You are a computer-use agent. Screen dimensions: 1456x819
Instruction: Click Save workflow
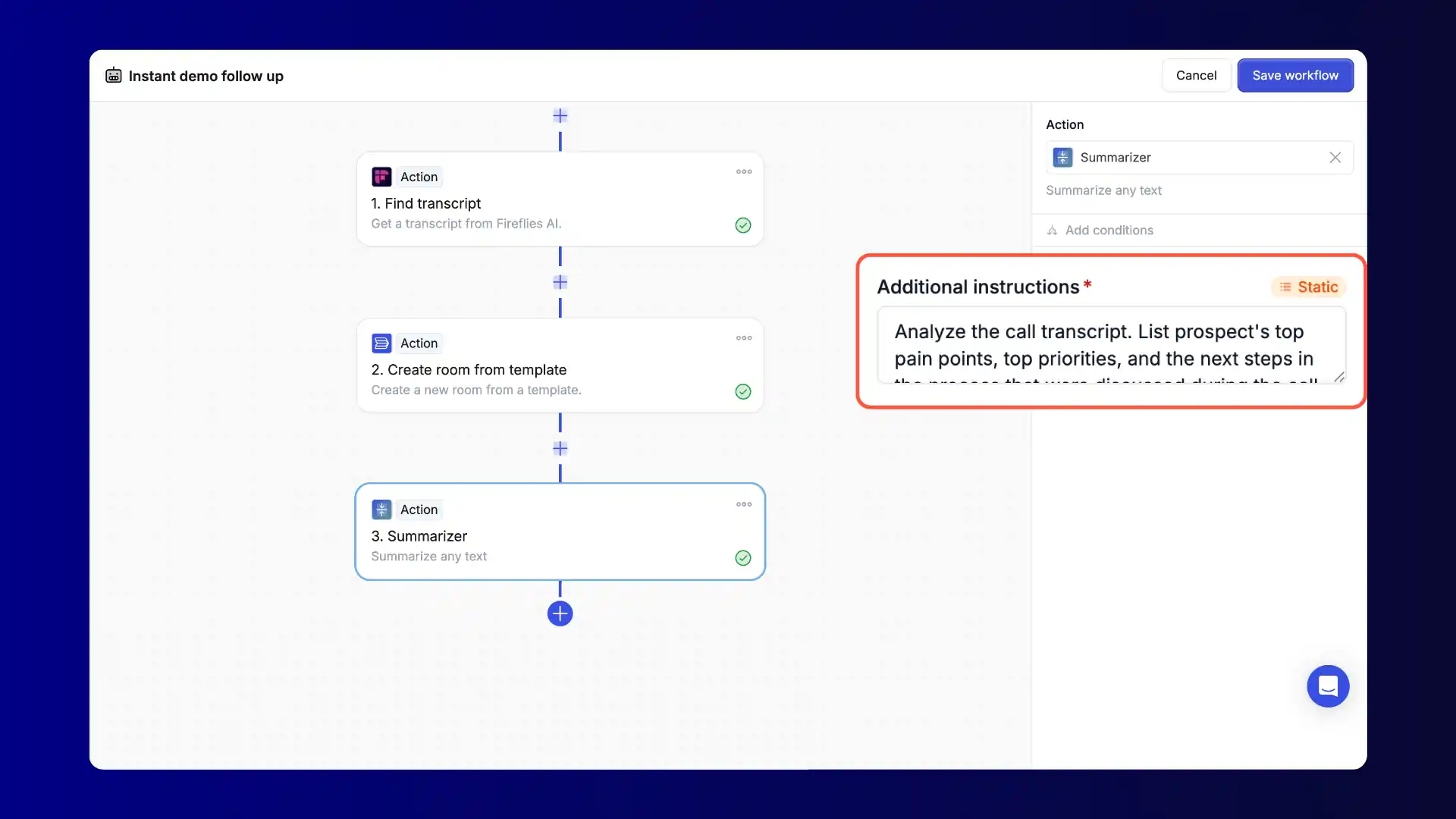pyautogui.click(x=1295, y=75)
